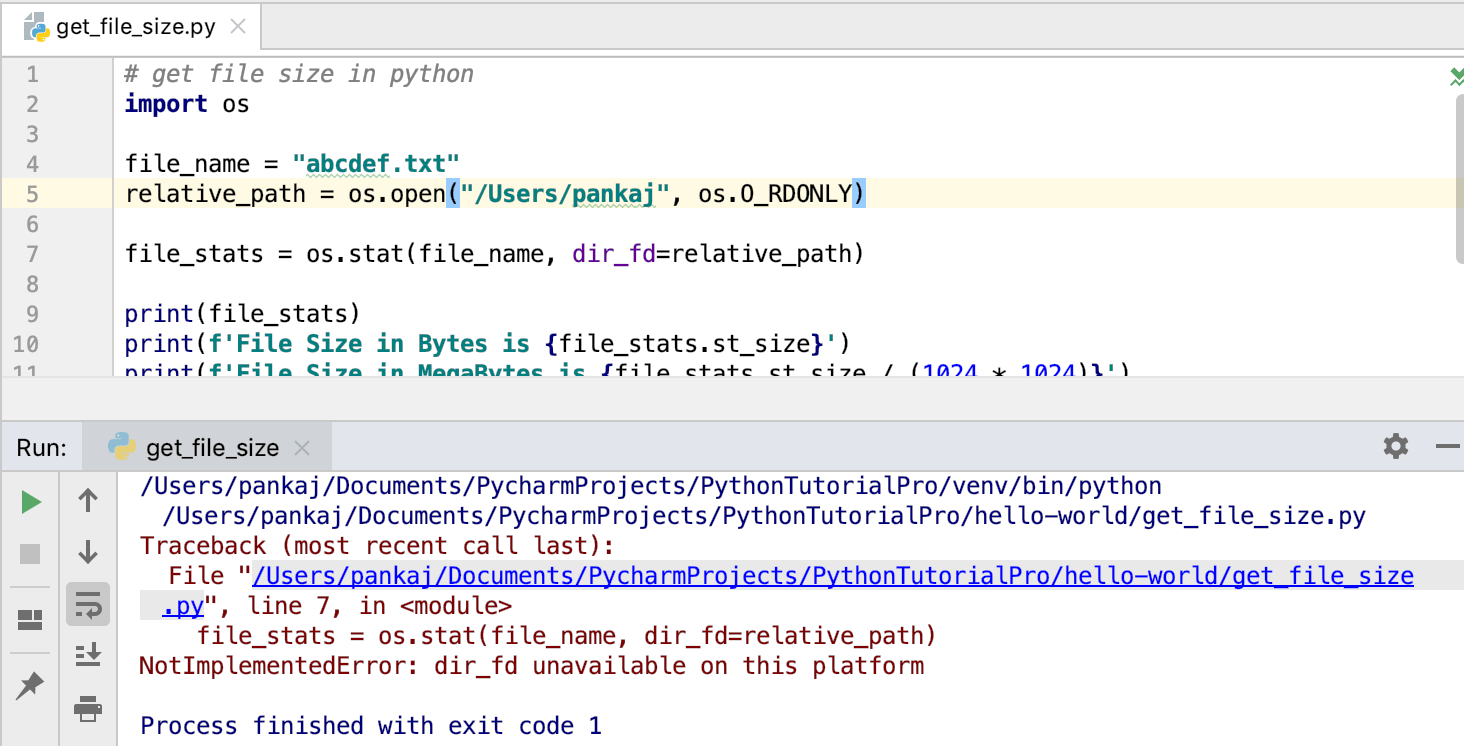This screenshot has width=1464, height=746.
Task: Rerun the get_file_size script
Action: click(x=30, y=501)
